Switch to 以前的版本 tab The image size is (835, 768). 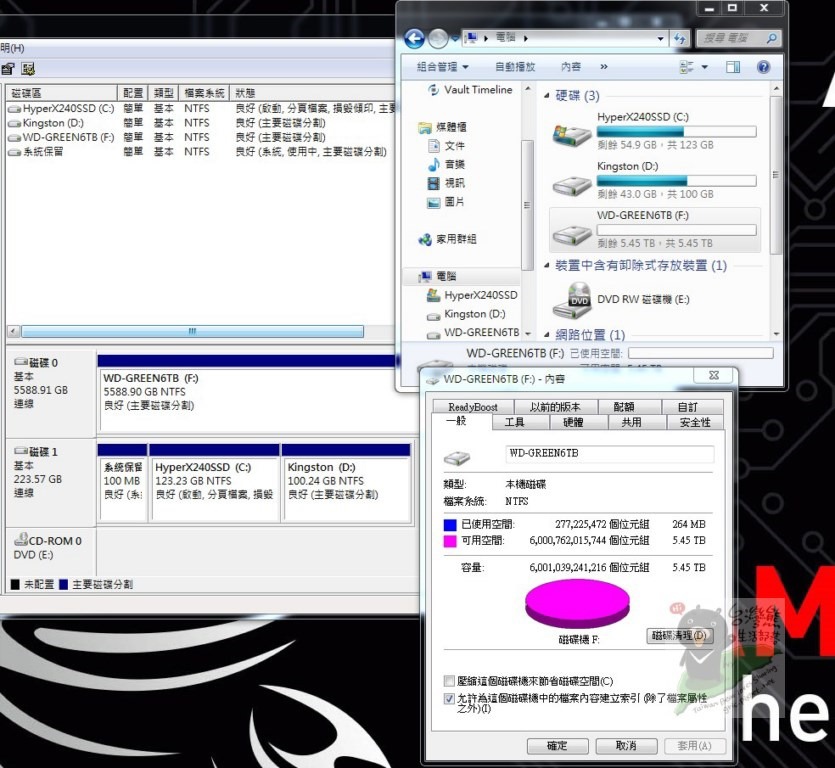pos(555,407)
